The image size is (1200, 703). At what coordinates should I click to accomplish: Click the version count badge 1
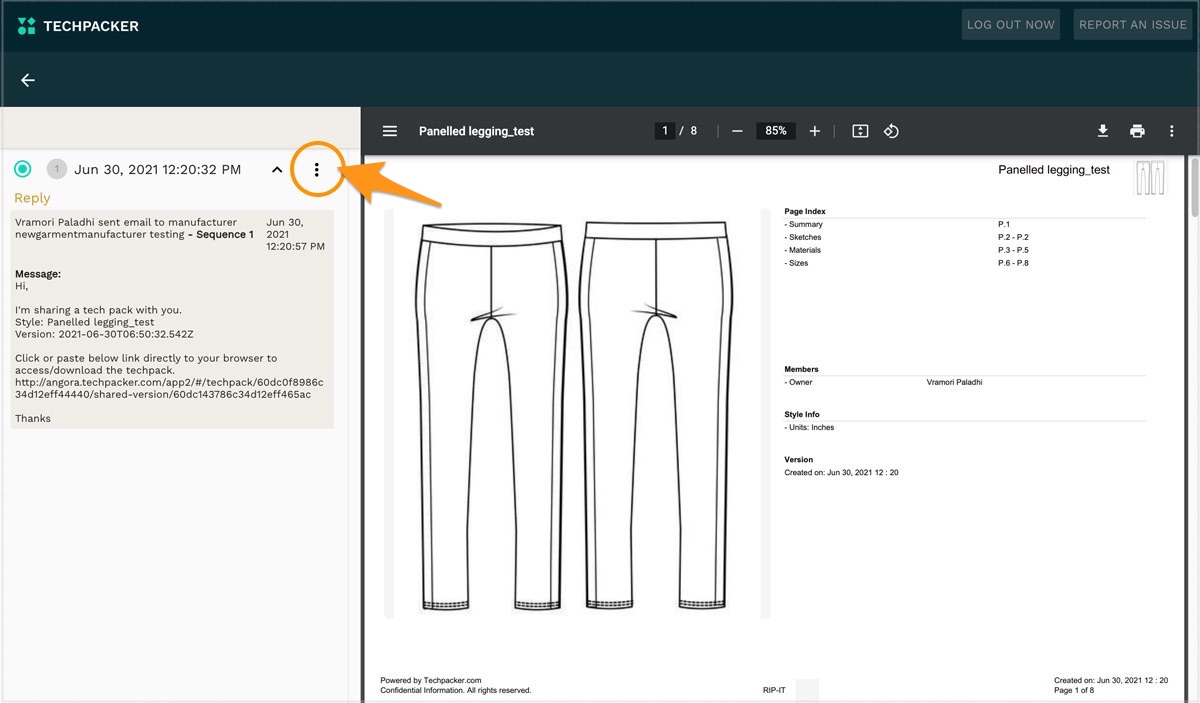[x=57, y=169]
